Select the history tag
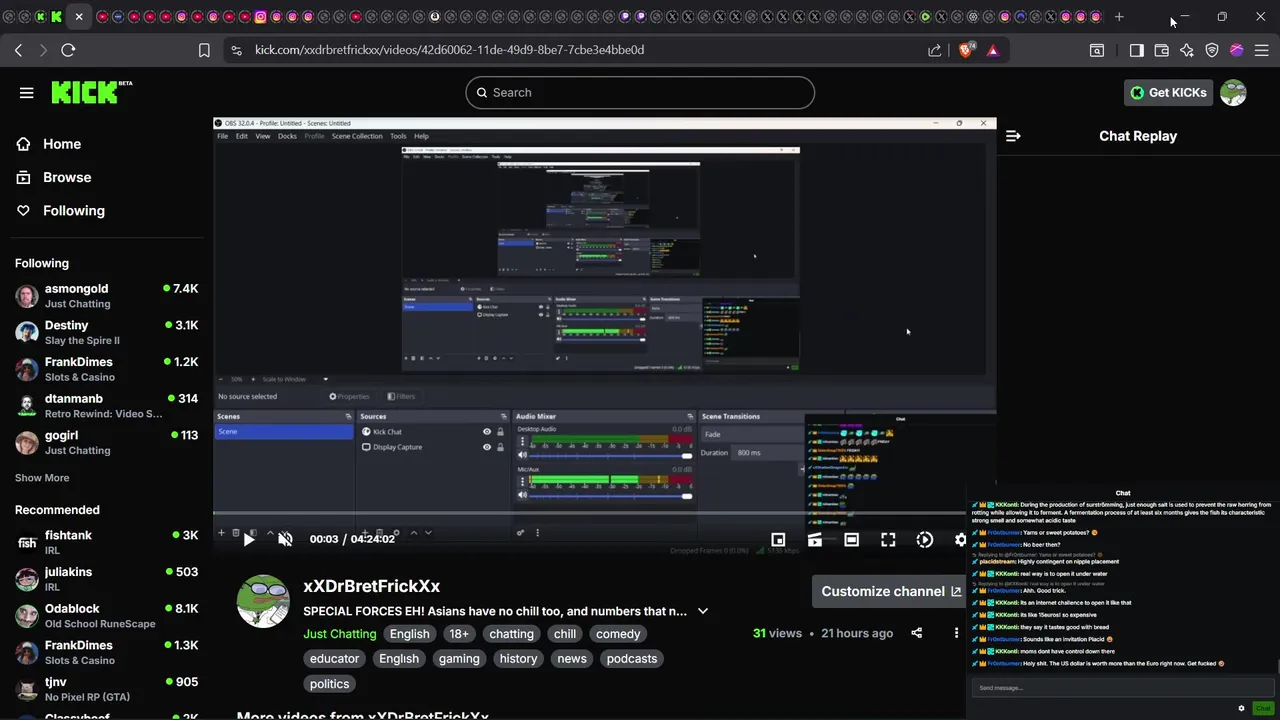Viewport: 1280px width, 720px height. pyautogui.click(x=518, y=659)
